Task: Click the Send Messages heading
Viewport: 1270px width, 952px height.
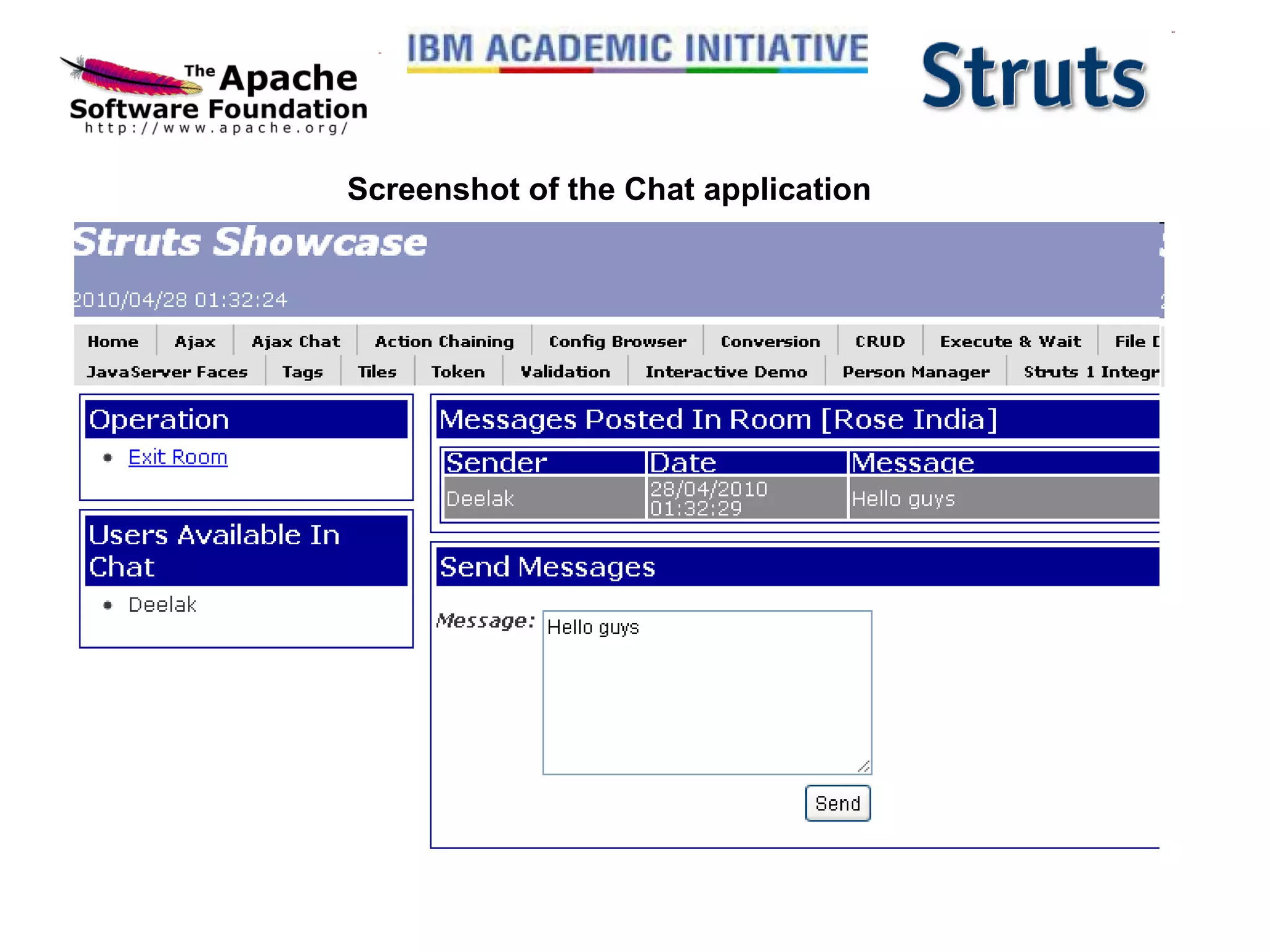Action: pos(798,566)
